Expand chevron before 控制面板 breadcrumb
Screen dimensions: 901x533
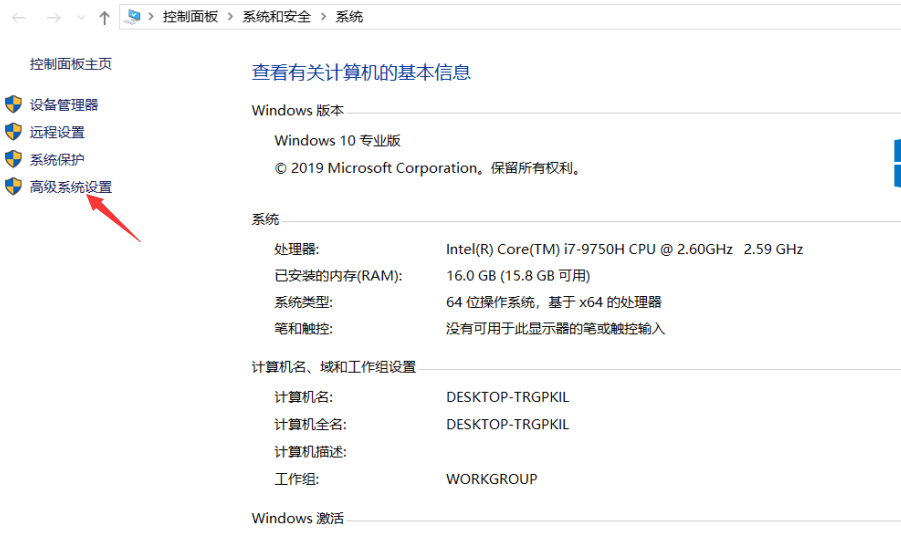coord(151,17)
